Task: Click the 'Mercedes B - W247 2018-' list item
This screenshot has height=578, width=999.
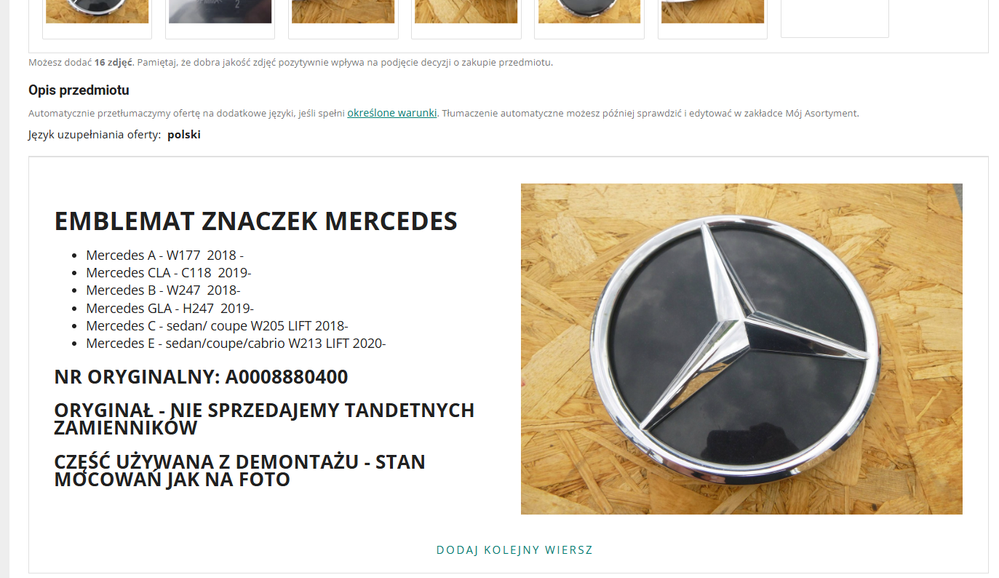Action: click(x=163, y=290)
